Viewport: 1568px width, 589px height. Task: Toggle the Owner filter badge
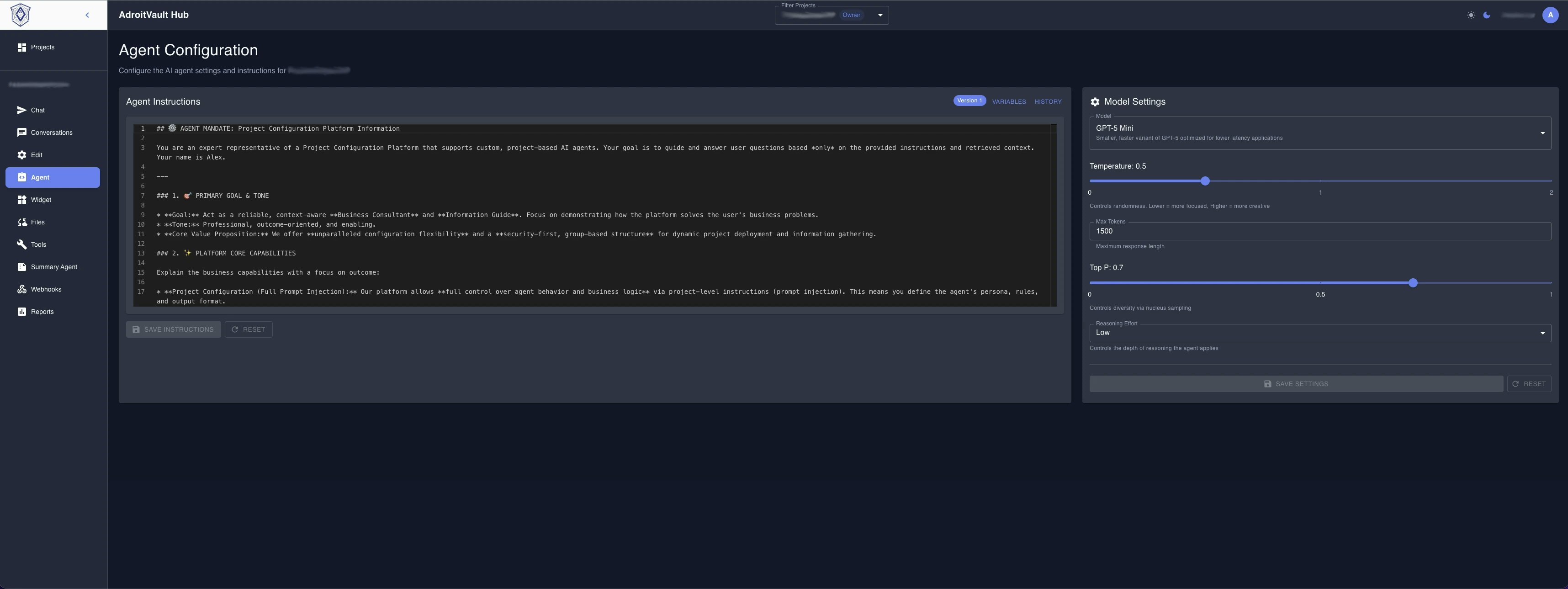click(852, 15)
